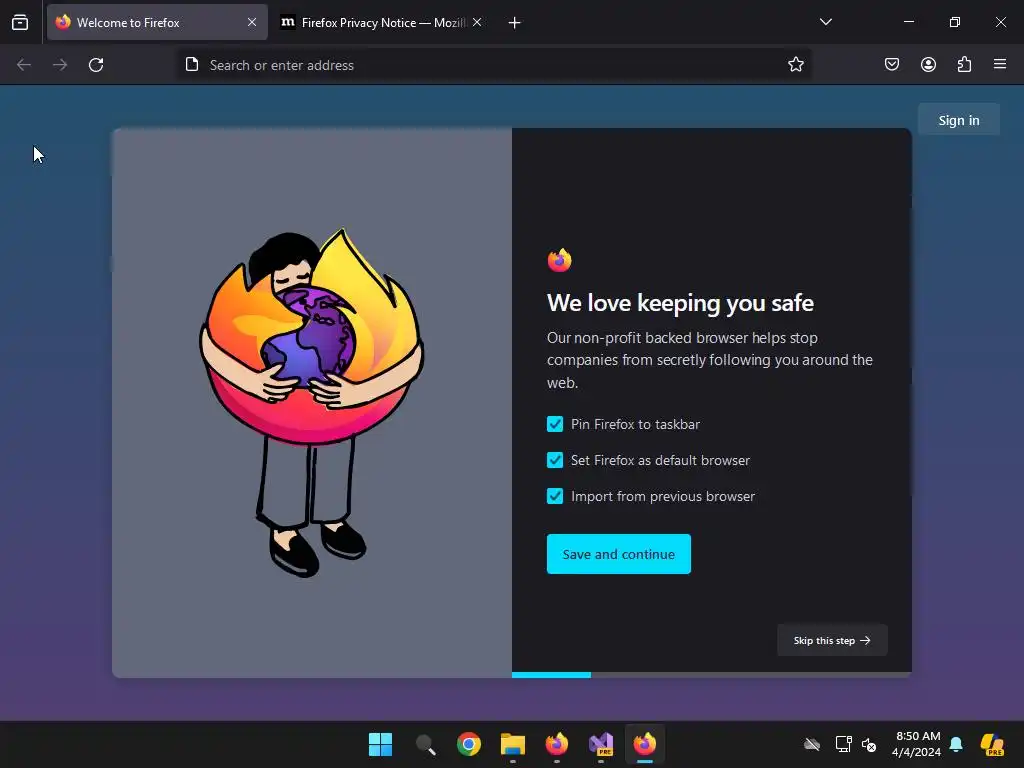Open notifications with the bell icon

tap(956, 744)
